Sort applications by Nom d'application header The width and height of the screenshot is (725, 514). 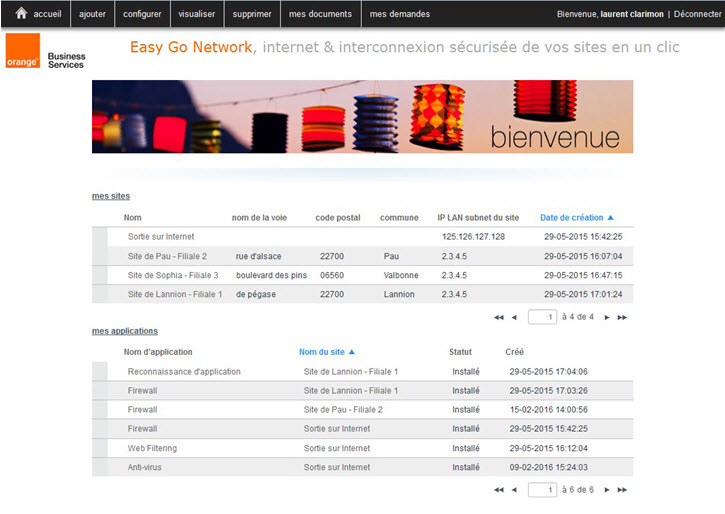pos(158,352)
